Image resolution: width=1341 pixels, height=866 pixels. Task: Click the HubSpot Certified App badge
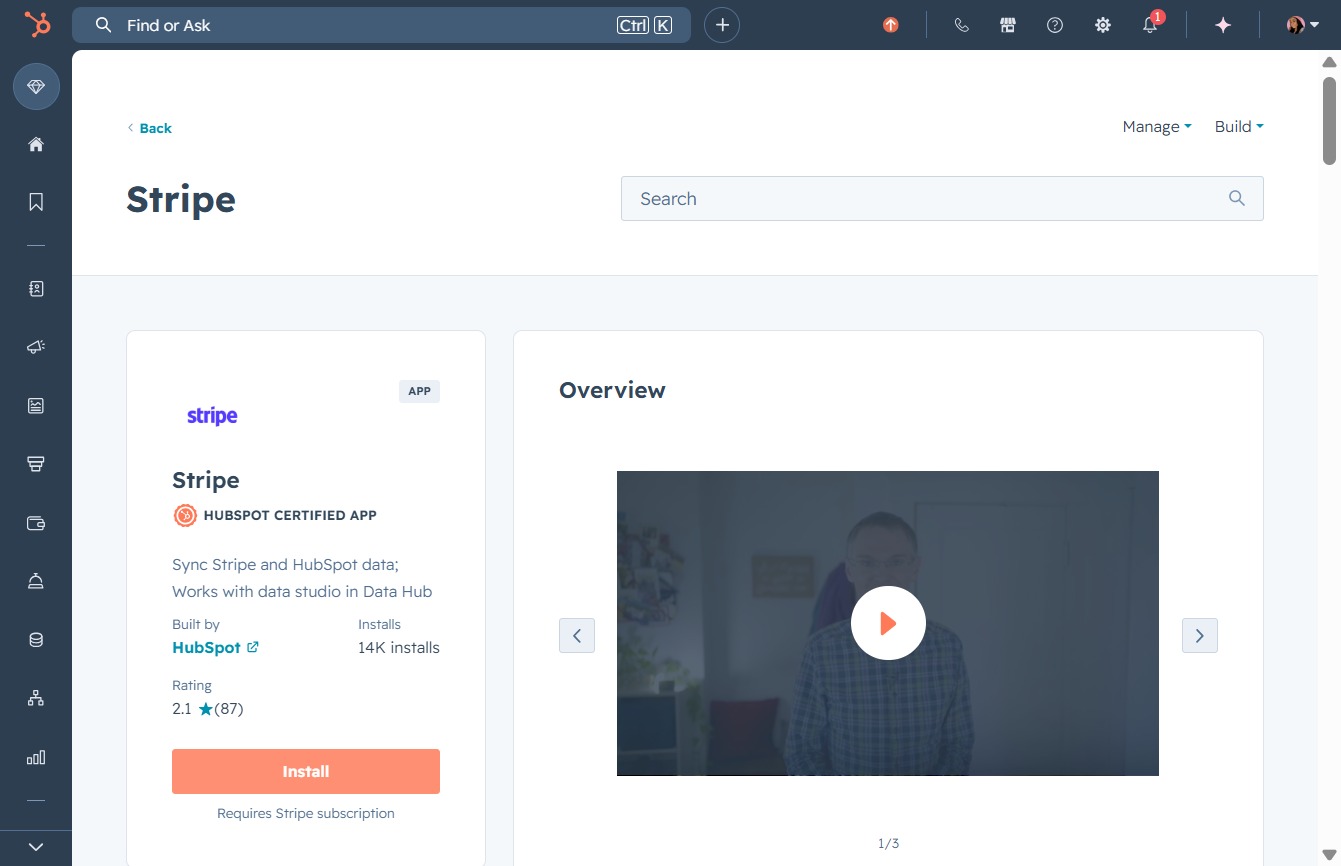(x=275, y=515)
